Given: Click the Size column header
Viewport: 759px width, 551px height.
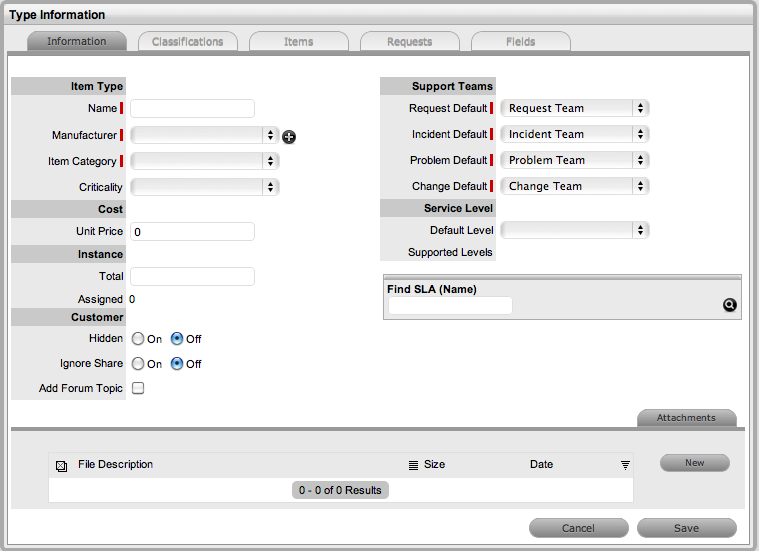Looking at the screenshot, I should [x=434, y=464].
